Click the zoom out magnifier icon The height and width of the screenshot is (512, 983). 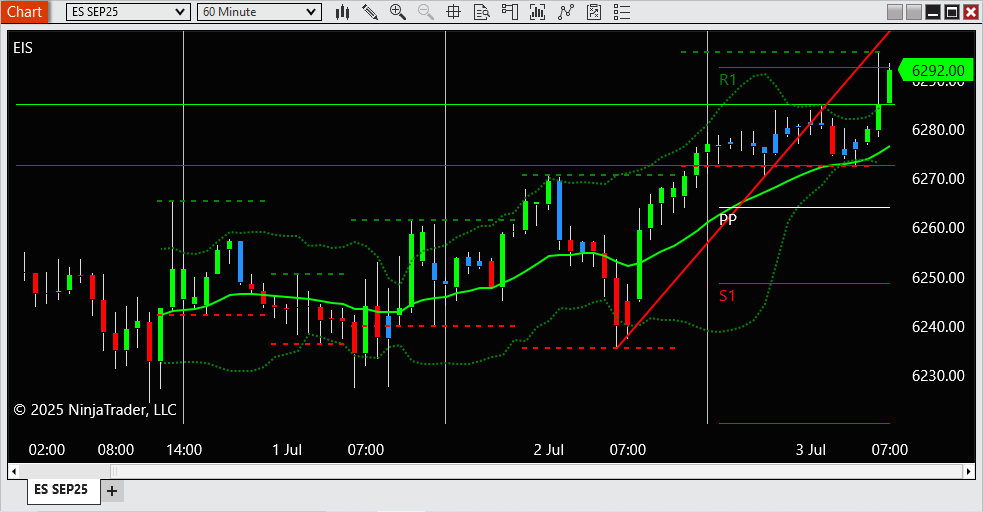click(426, 12)
